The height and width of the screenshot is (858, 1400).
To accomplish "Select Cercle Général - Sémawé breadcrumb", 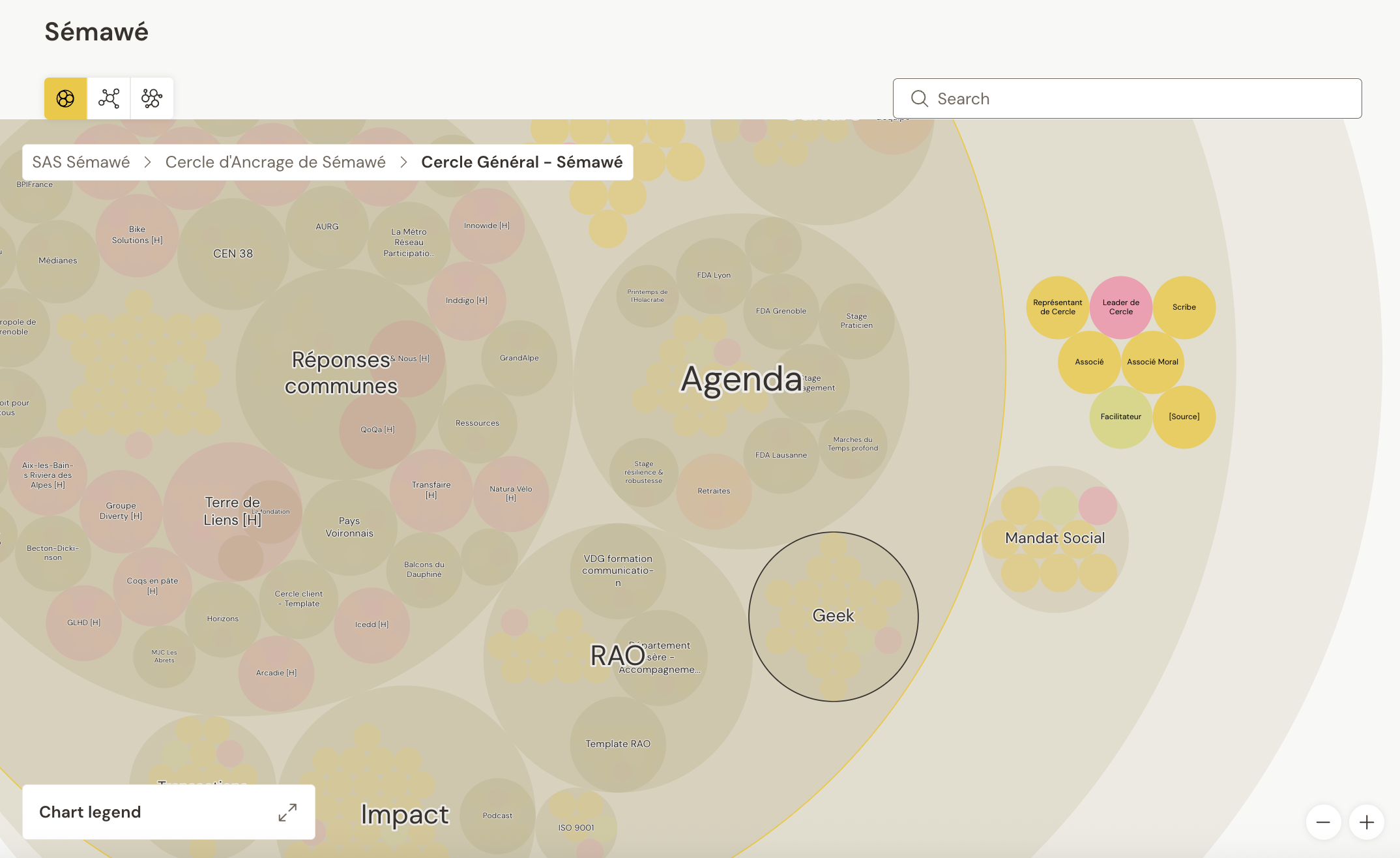I will 521,162.
